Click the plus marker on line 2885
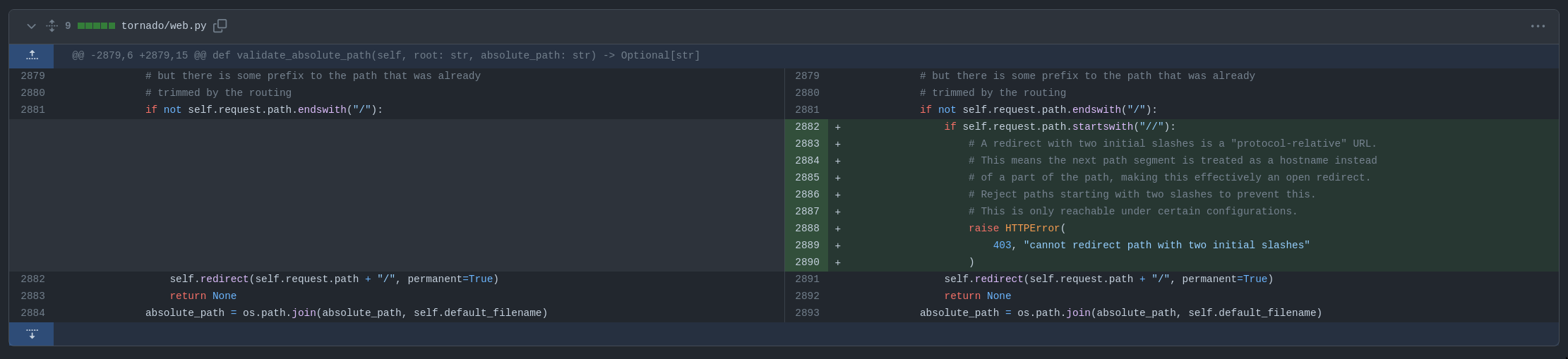1568x359 pixels. 838,178
